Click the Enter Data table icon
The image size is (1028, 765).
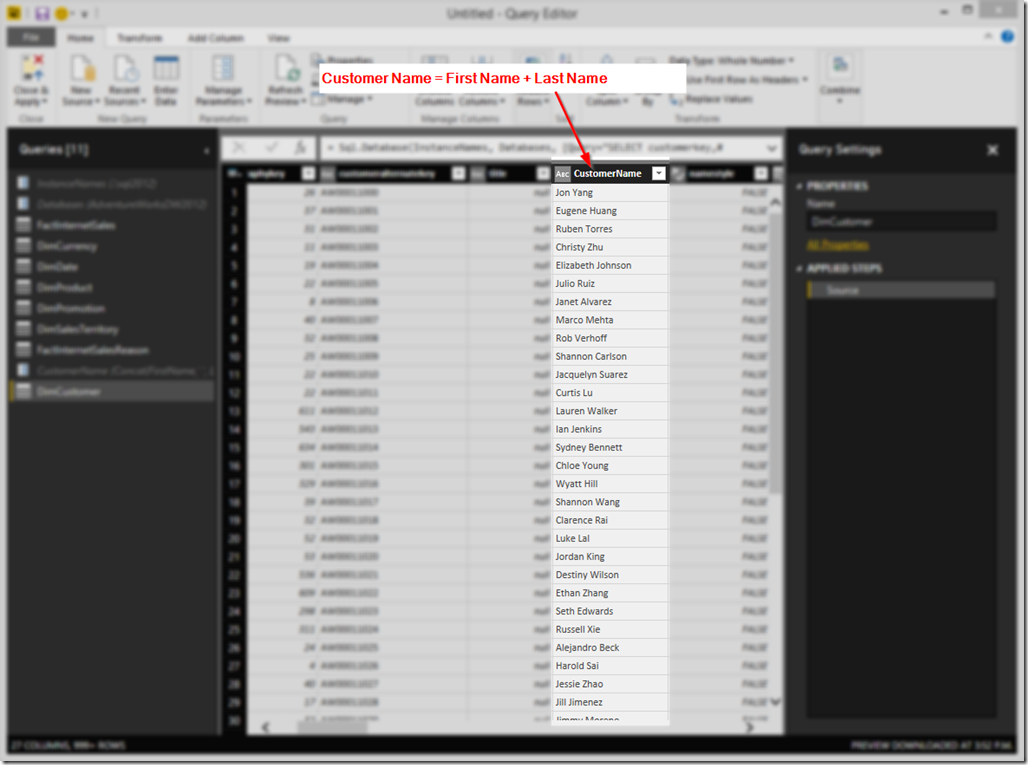pos(166,69)
